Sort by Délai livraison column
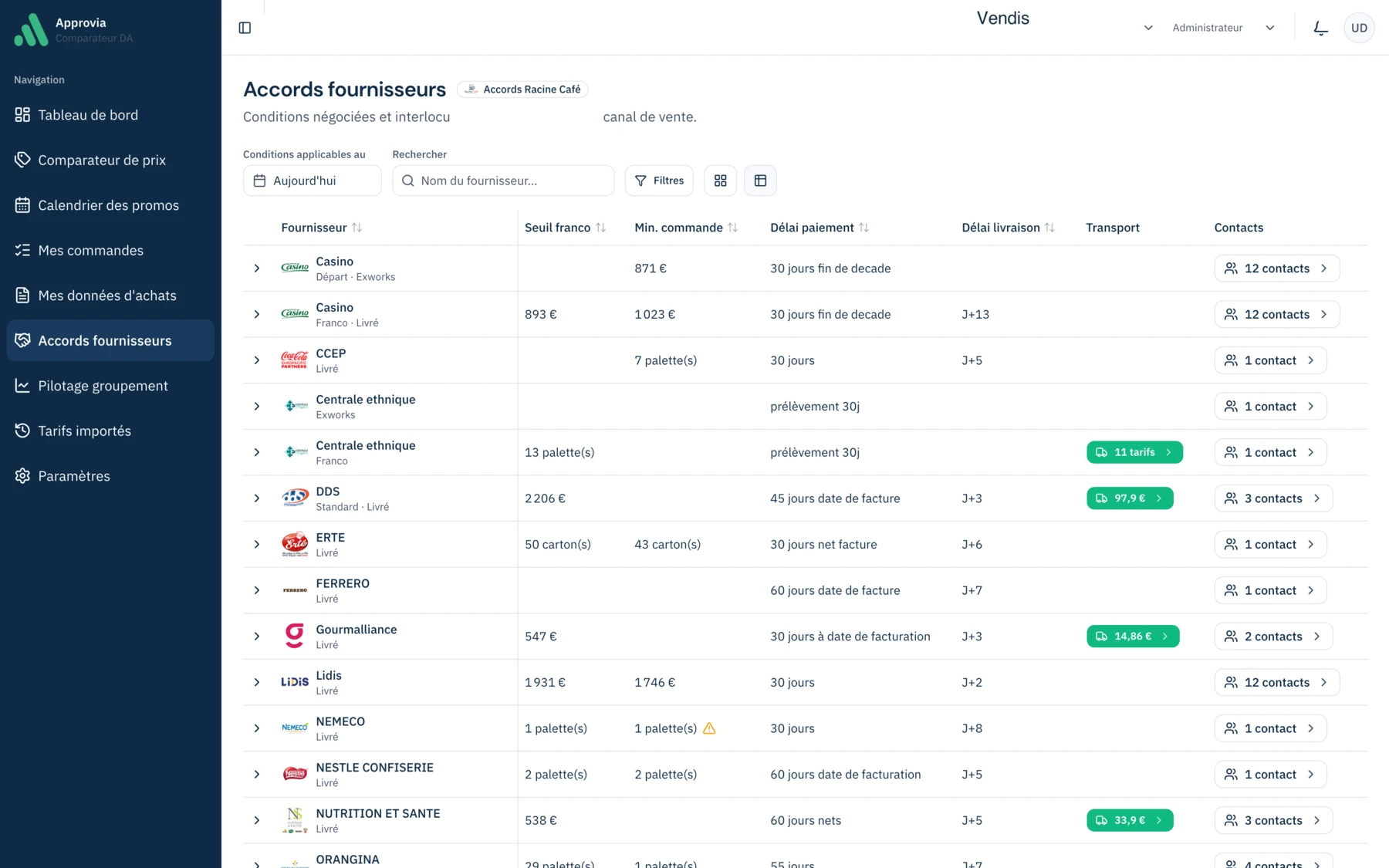Viewport: 1389px width, 868px height. (x=1008, y=228)
